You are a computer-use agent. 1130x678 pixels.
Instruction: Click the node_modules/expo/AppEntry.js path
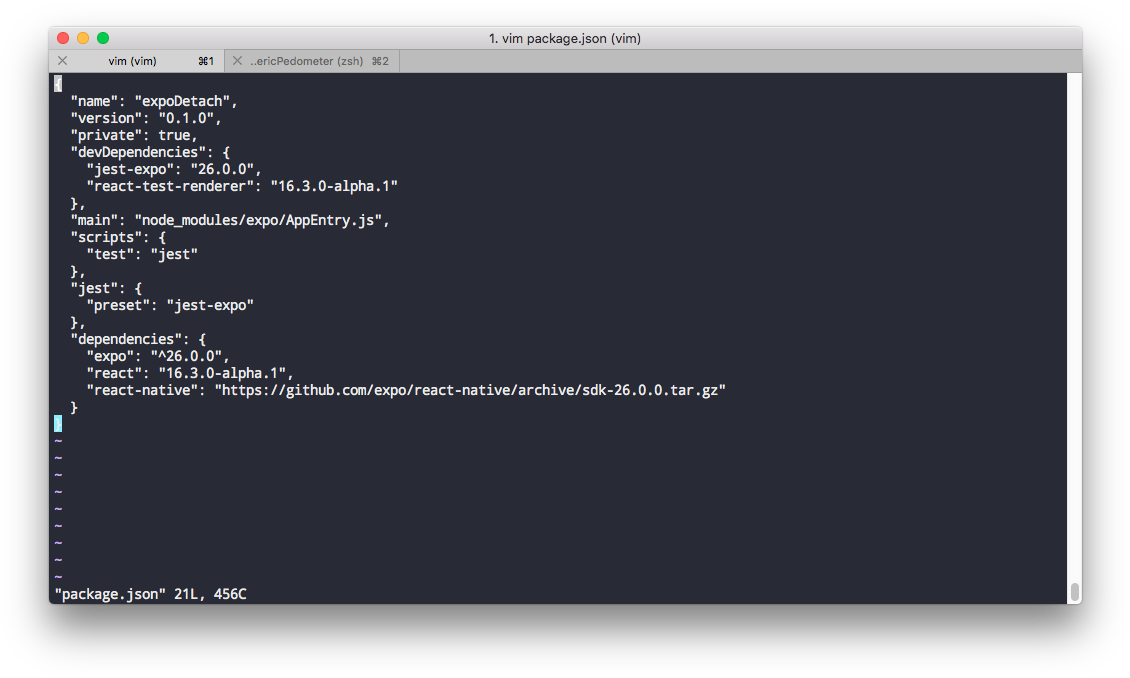click(x=258, y=220)
